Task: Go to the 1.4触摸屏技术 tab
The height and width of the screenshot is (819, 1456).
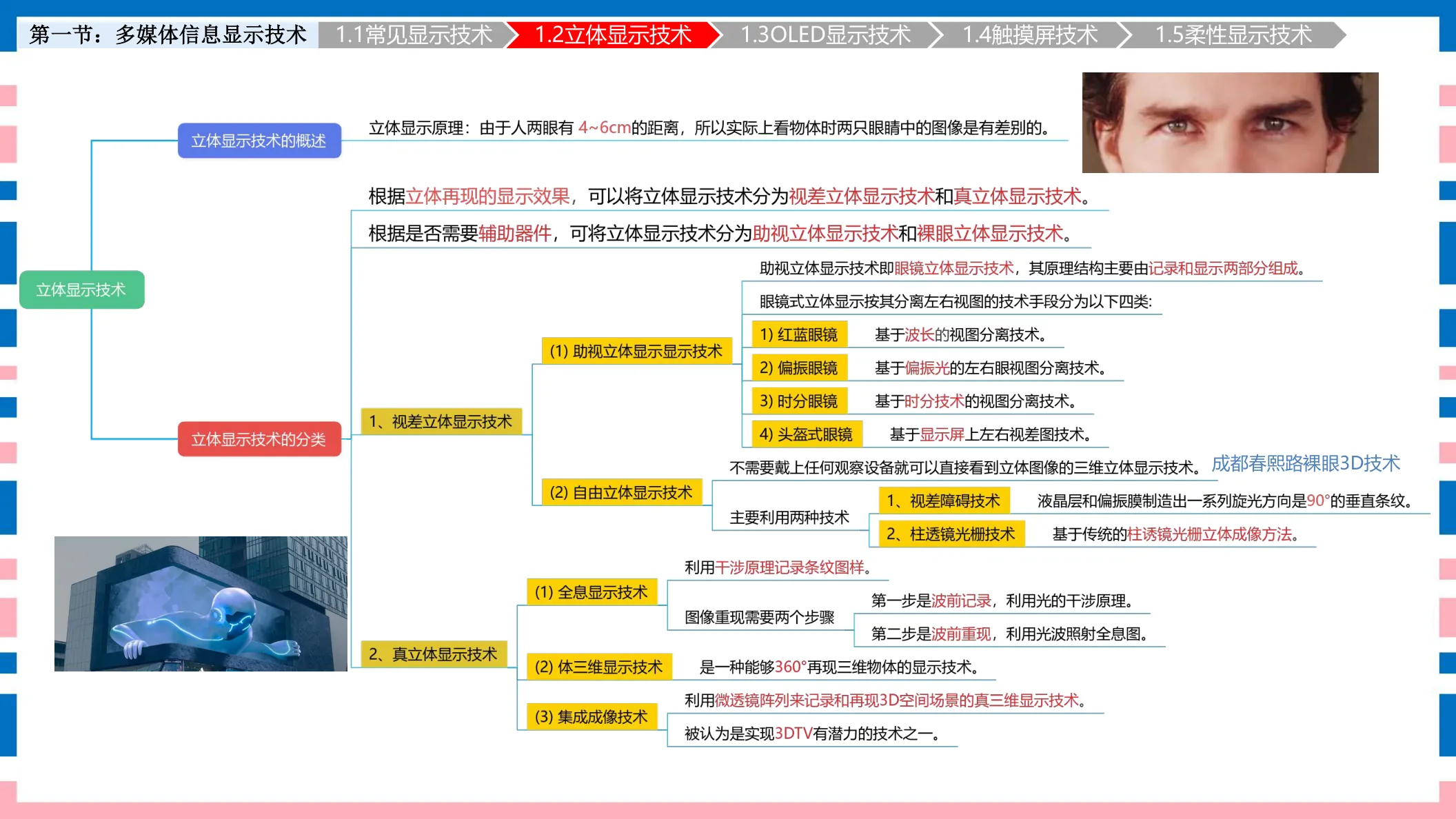Action: [1030, 34]
